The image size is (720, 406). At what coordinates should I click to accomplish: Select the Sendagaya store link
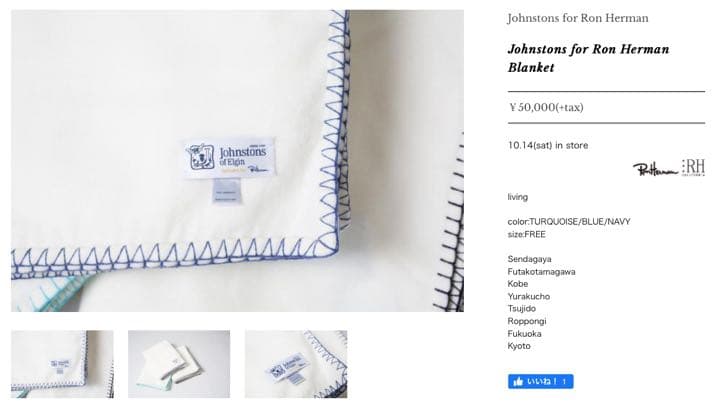(x=529, y=259)
